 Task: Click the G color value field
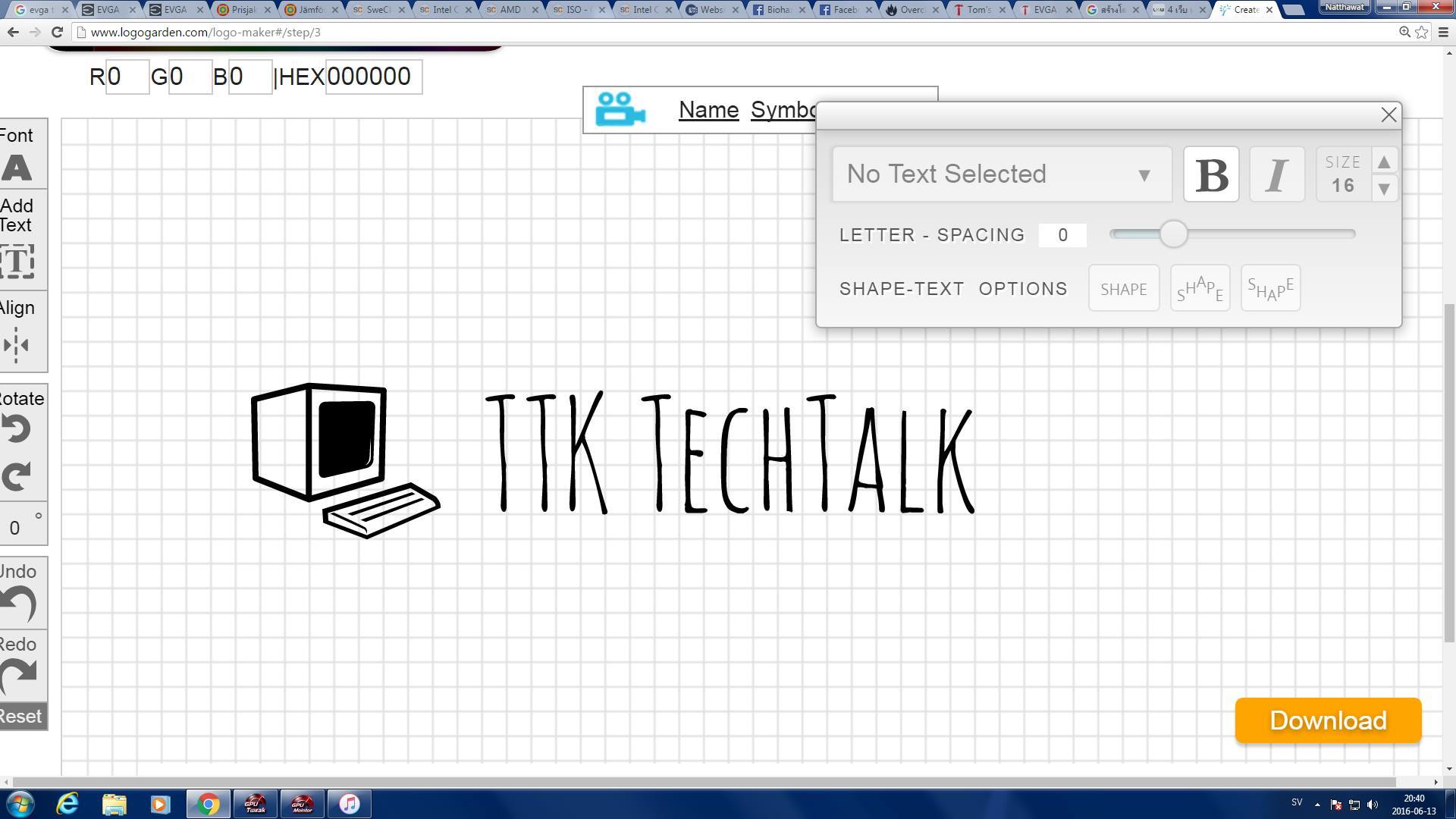[x=190, y=77]
